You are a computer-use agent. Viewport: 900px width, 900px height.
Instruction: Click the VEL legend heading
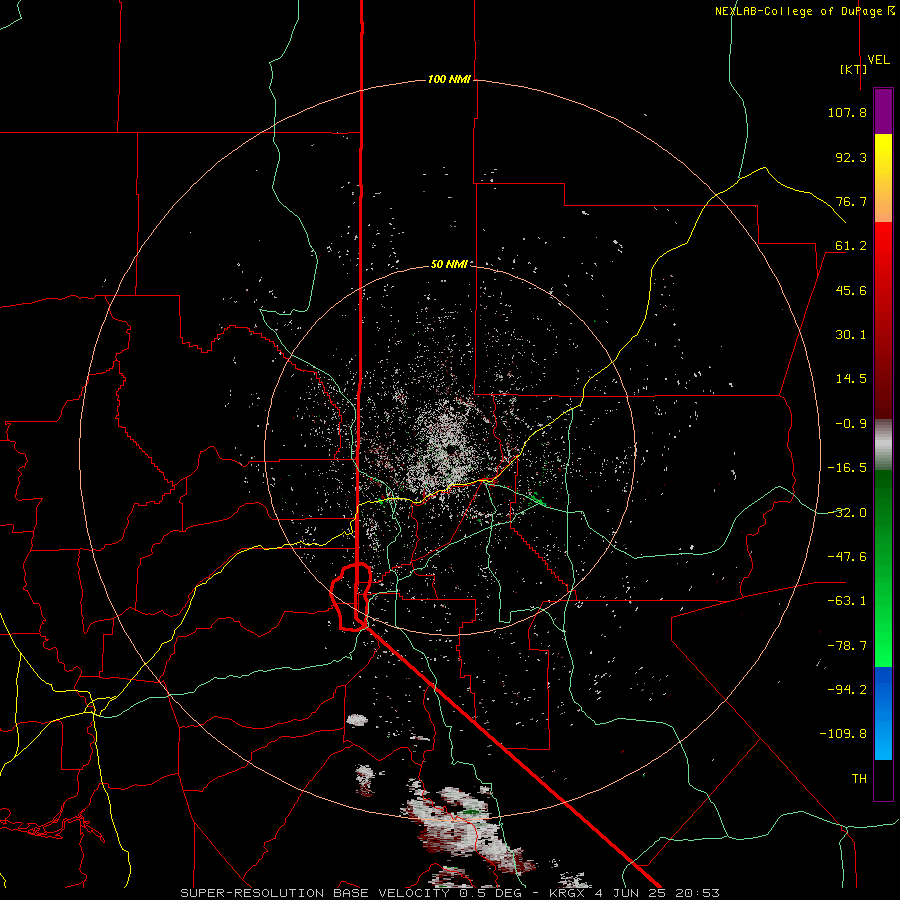click(x=878, y=60)
